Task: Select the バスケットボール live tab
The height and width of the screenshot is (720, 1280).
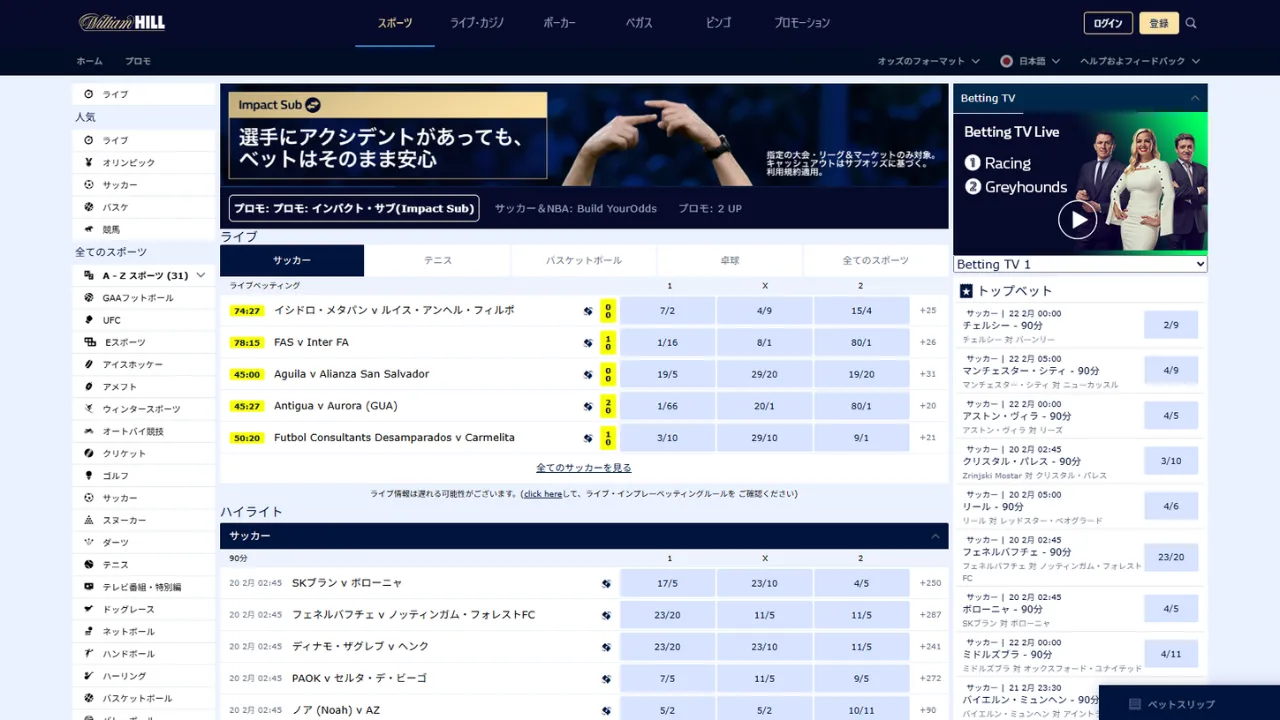Action: pyautogui.click(x=584, y=260)
